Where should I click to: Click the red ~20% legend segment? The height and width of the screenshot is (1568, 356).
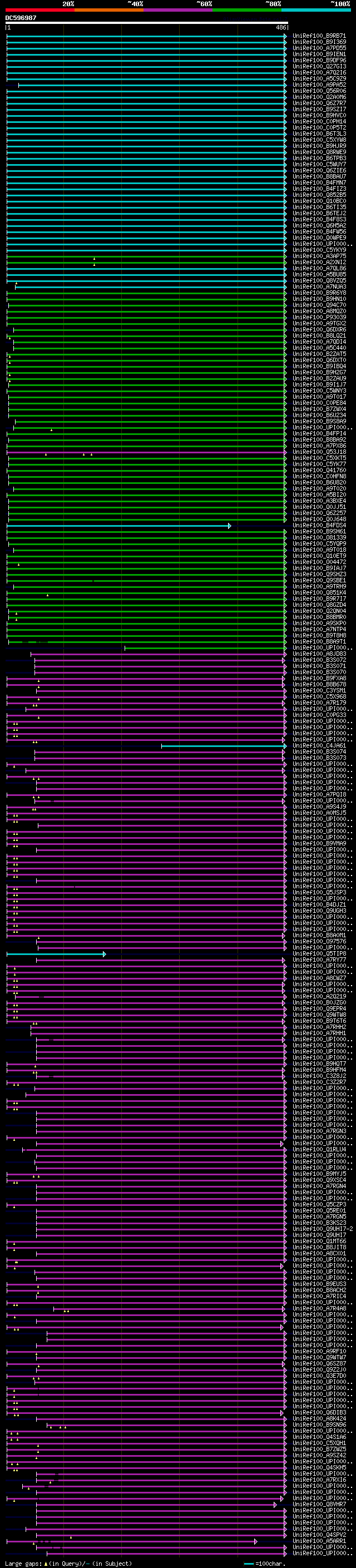coord(39,10)
